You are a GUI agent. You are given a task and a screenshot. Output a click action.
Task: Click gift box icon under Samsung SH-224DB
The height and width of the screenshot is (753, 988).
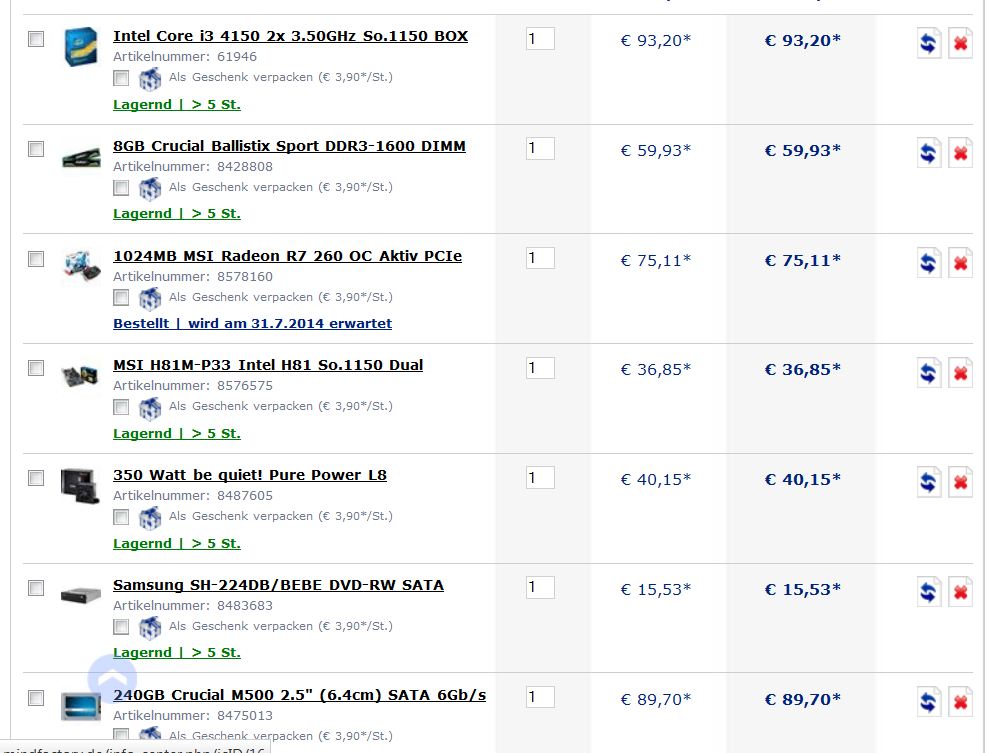point(150,628)
